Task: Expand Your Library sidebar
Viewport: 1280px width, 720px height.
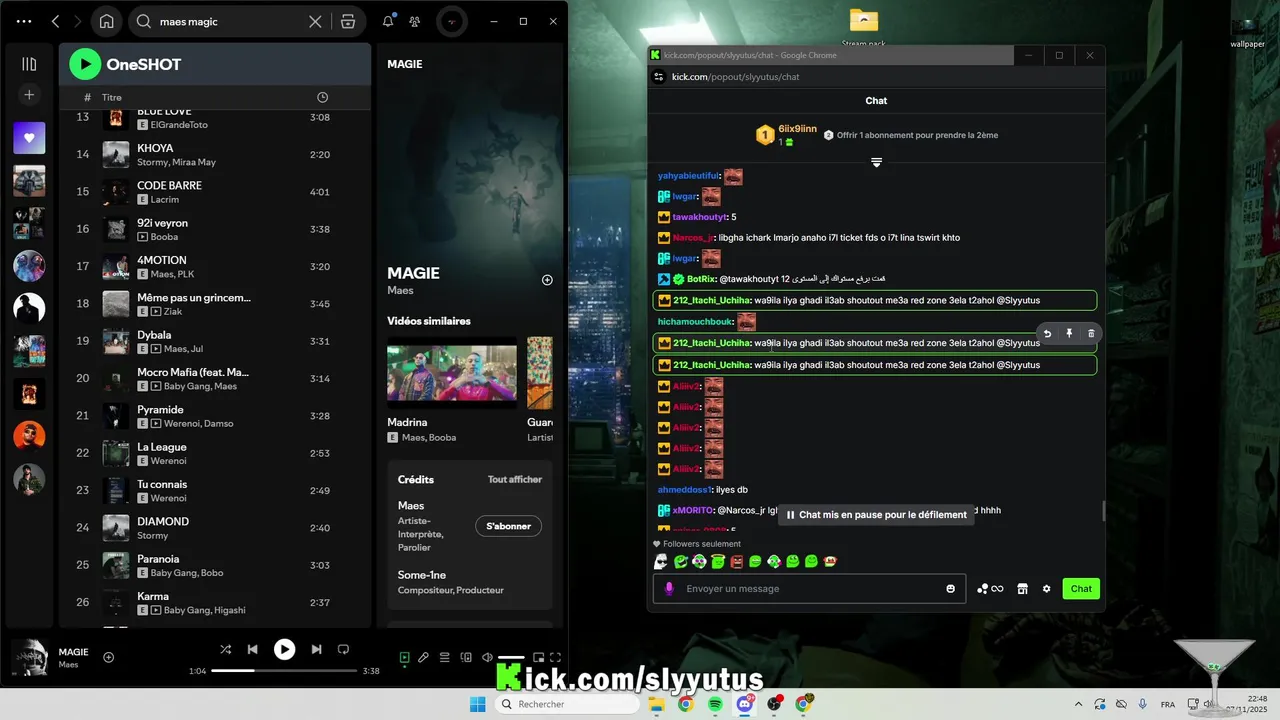Action: (29, 64)
